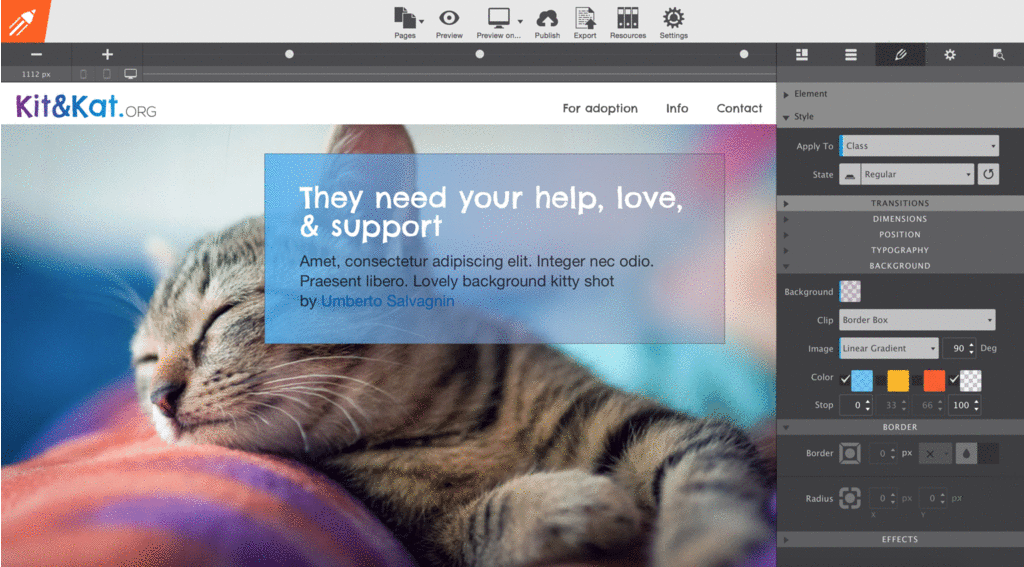Open the Clip Border Box dropdown

917,320
